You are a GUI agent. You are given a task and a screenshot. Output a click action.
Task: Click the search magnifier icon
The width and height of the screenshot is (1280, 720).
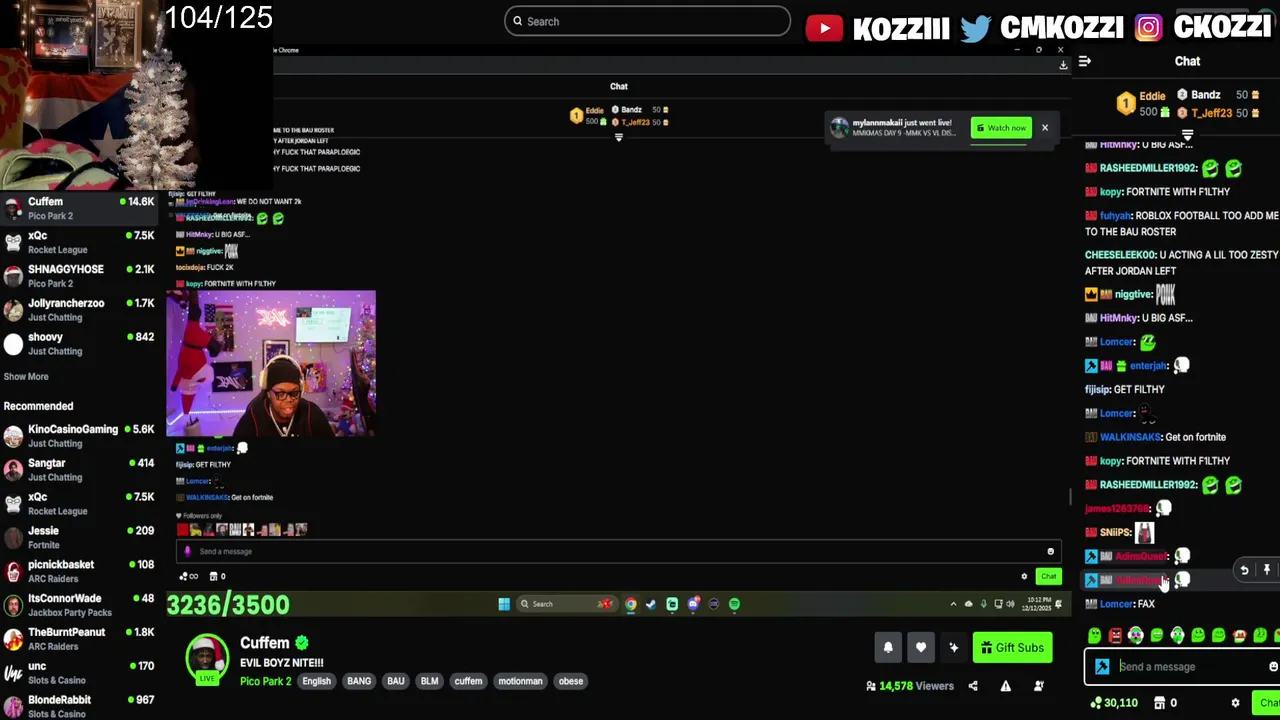coord(518,21)
